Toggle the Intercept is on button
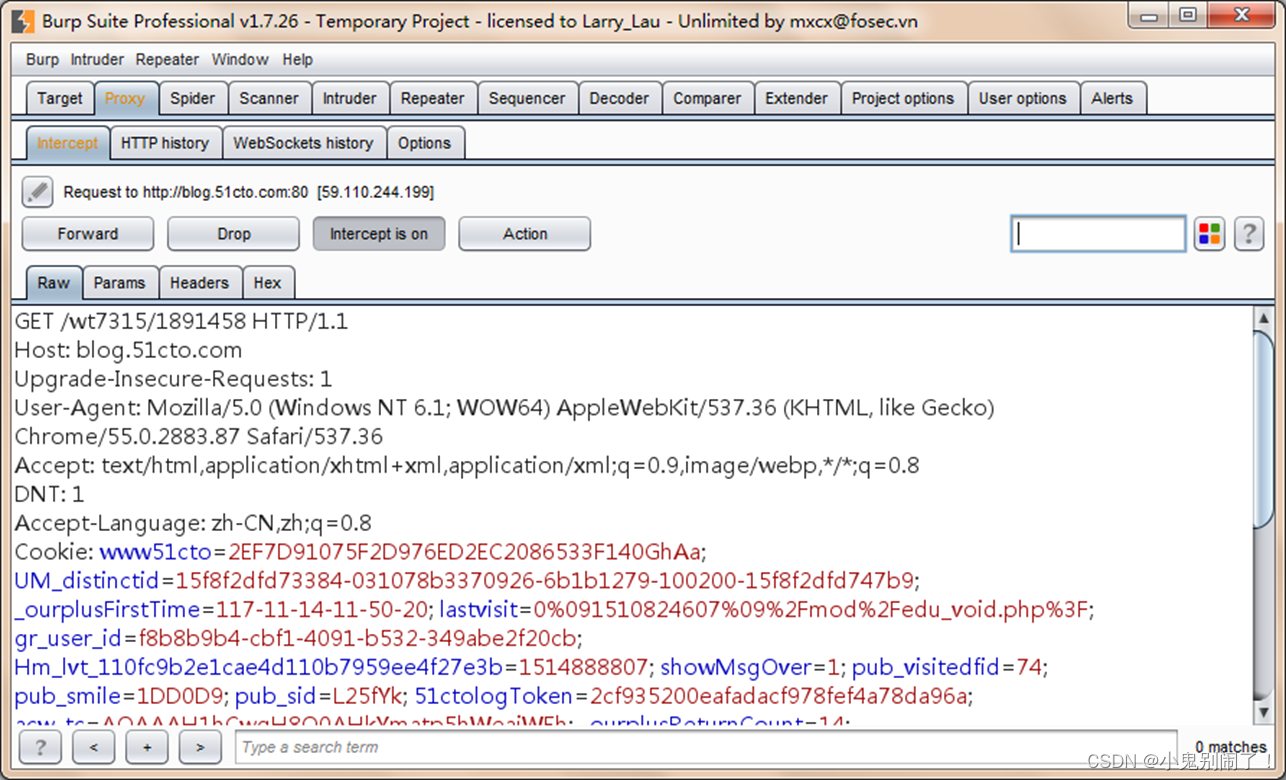The height and width of the screenshot is (780, 1286). 379,234
